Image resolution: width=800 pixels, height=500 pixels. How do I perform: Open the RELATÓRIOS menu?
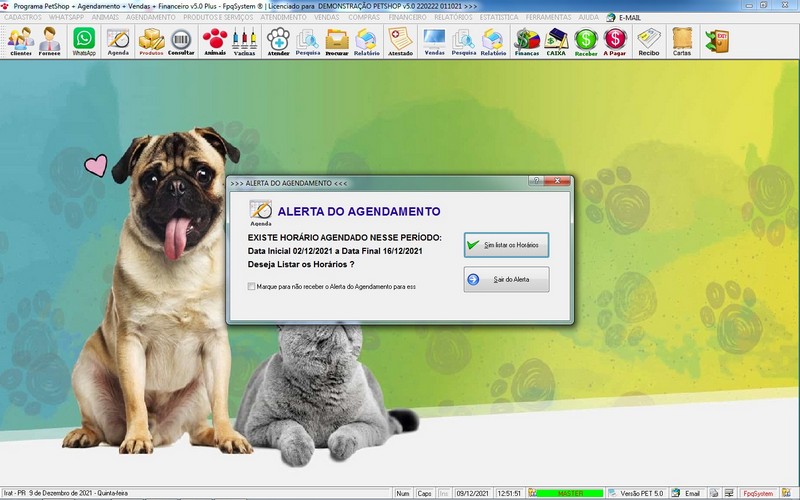click(453, 17)
